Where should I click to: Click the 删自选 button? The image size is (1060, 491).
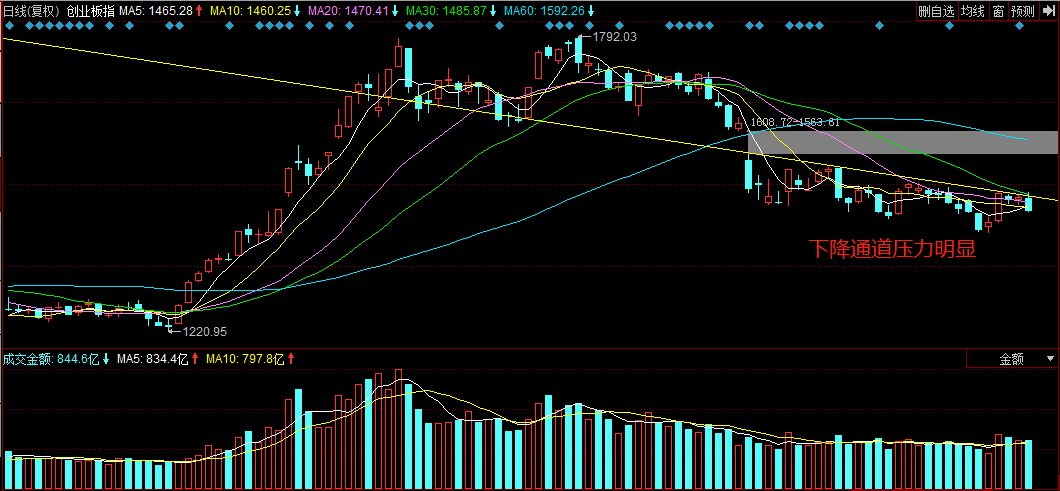[x=936, y=11]
